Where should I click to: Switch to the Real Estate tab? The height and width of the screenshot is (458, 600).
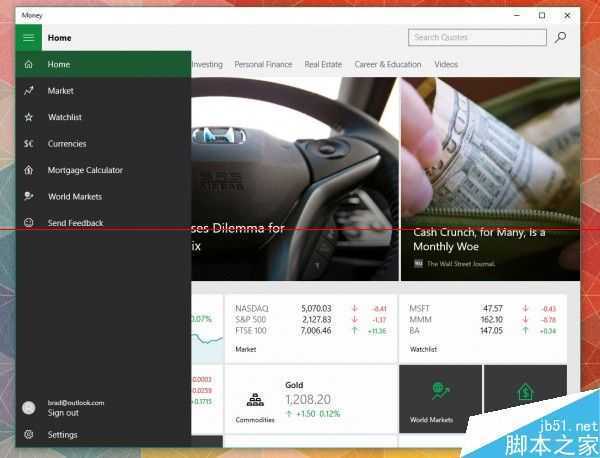pyautogui.click(x=323, y=64)
